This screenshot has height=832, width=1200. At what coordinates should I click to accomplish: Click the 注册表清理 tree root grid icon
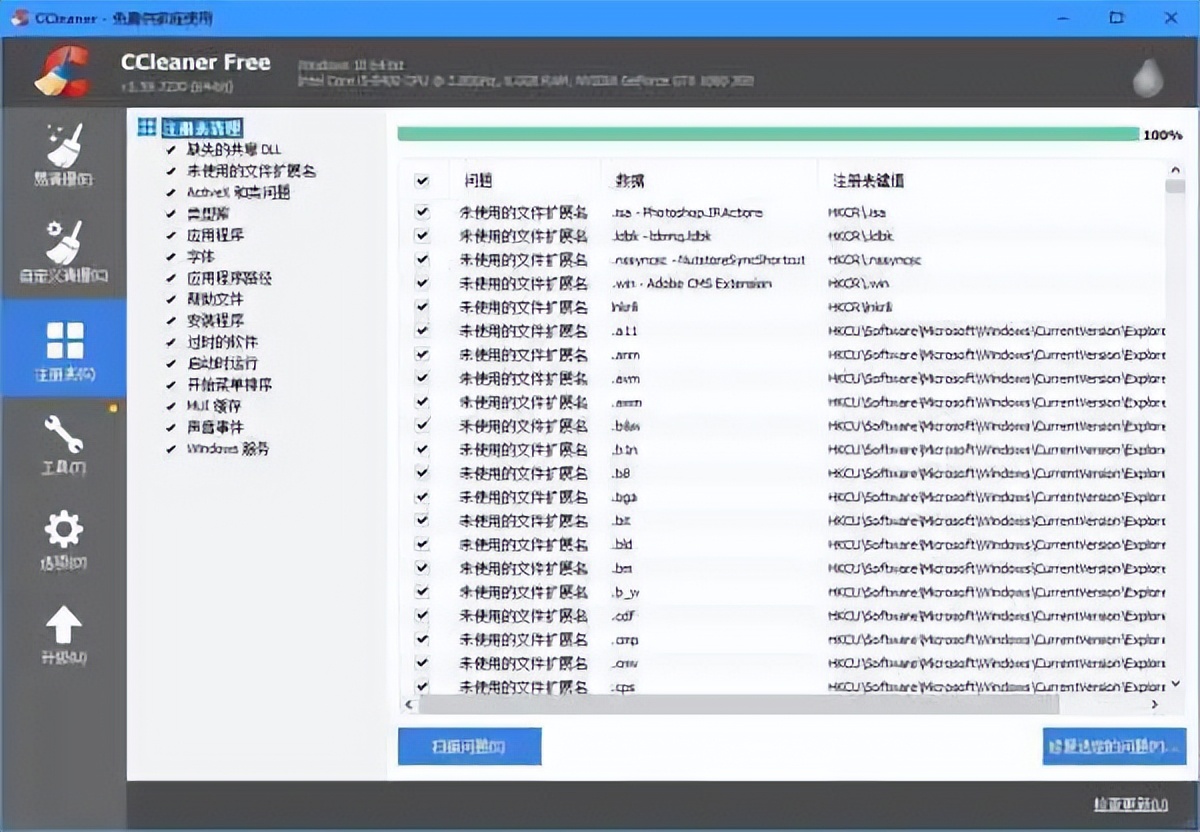147,128
